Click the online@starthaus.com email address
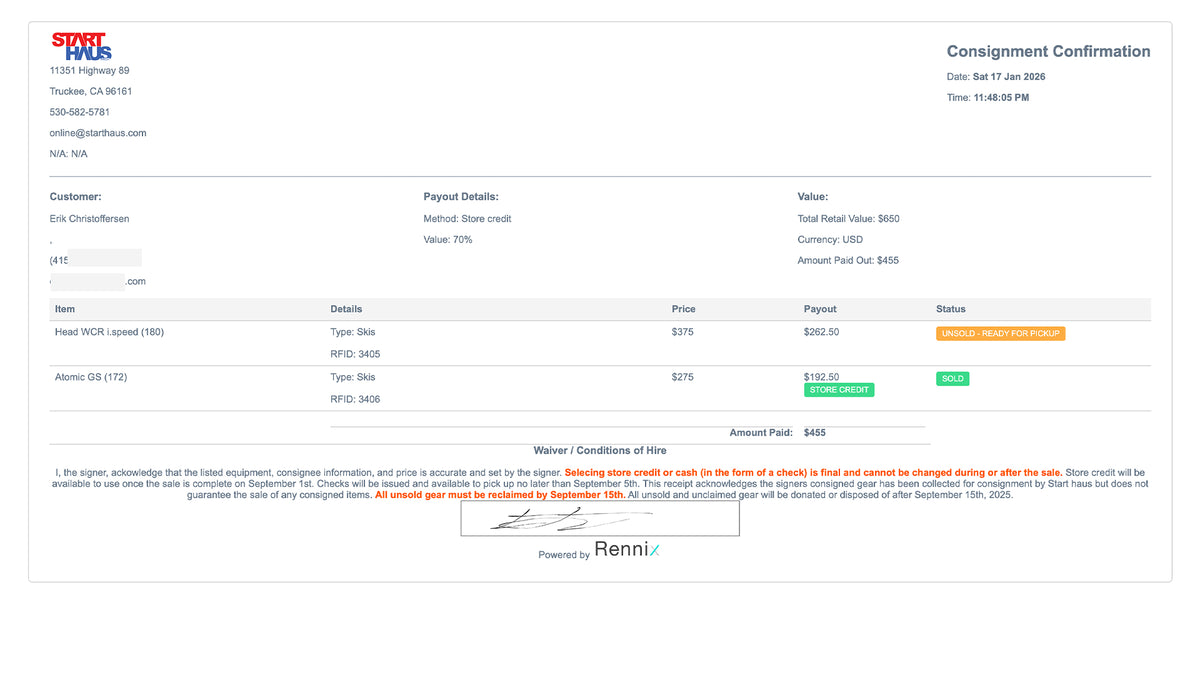Screen dimensions: 1200x675 pos(98,133)
